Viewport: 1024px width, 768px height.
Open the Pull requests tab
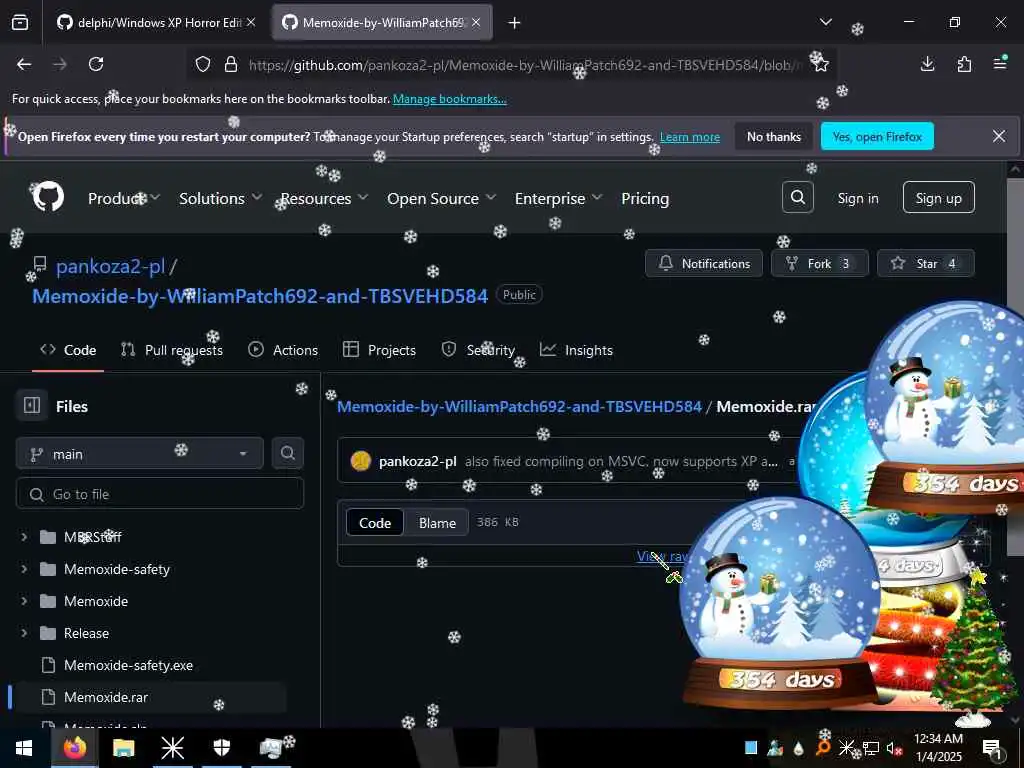pyautogui.click(x=172, y=350)
